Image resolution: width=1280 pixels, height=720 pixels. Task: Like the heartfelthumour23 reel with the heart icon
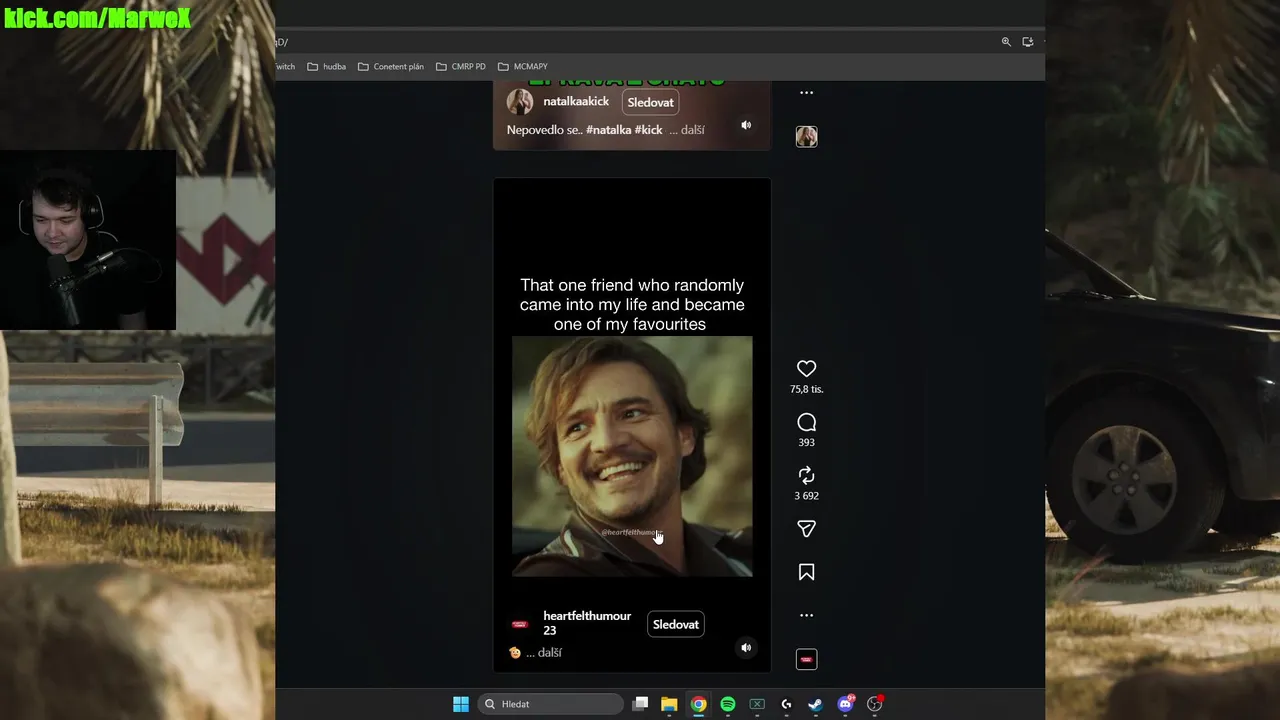click(x=806, y=369)
